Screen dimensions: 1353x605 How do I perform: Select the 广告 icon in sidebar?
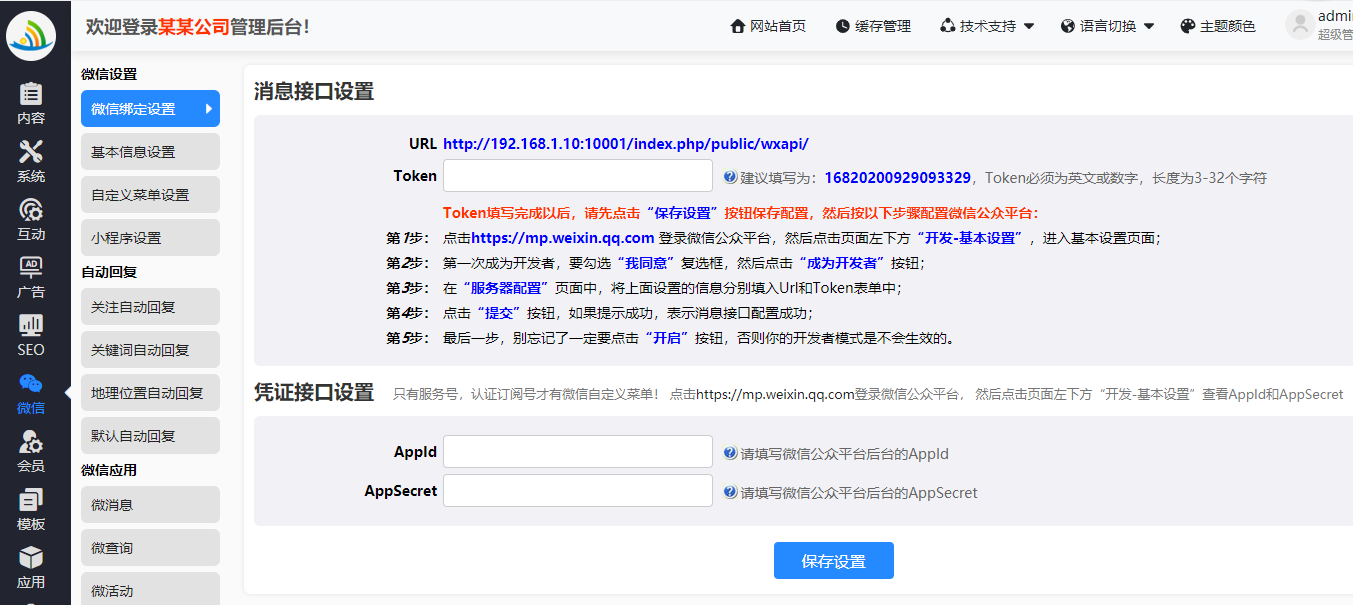pos(31,269)
